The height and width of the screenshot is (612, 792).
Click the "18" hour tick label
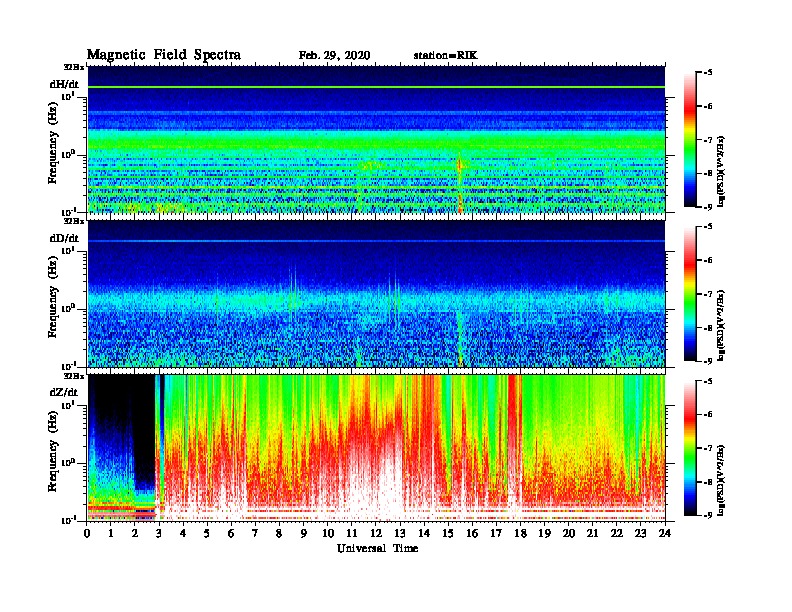[x=520, y=533]
